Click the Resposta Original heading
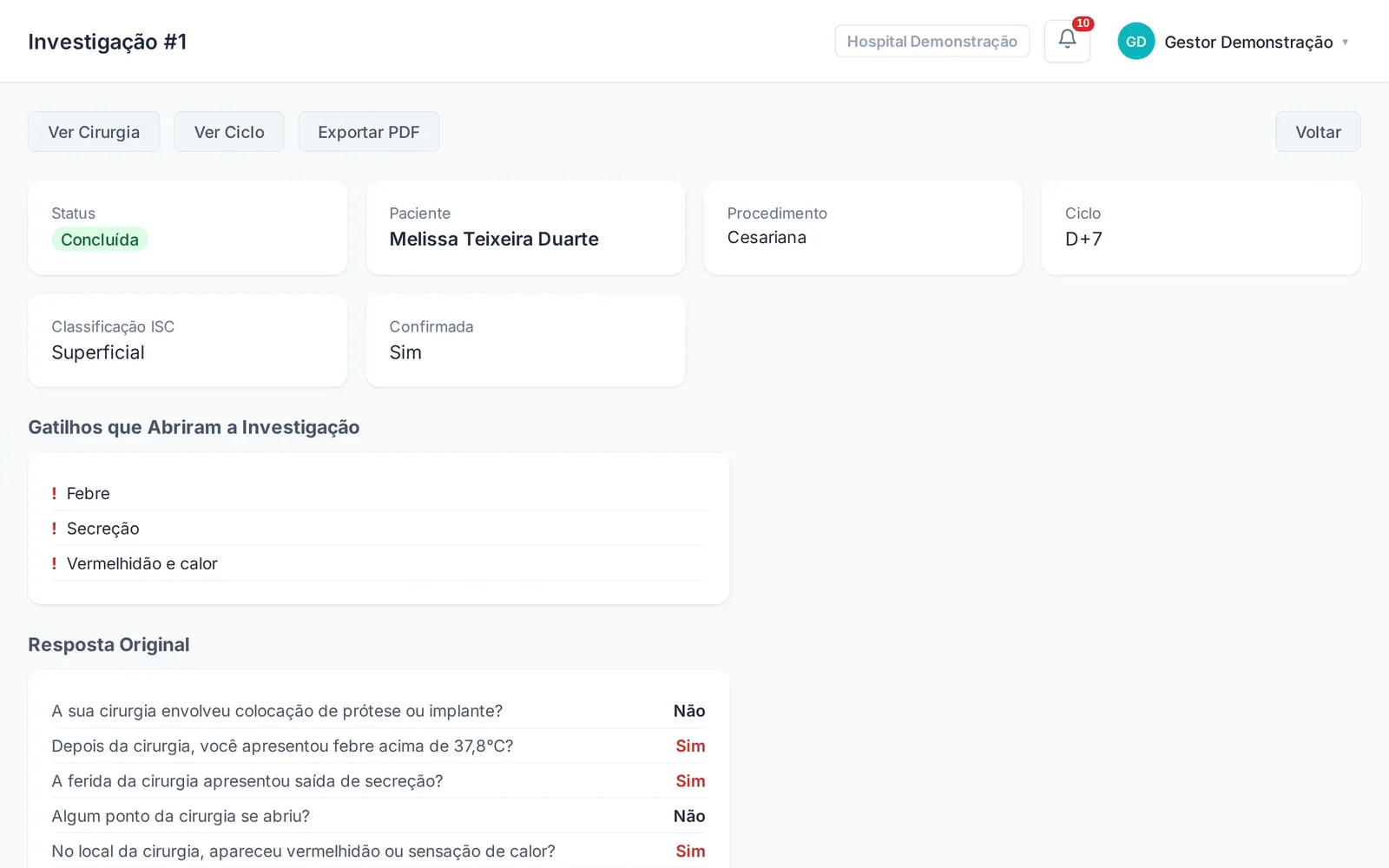The width and height of the screenshot is (1389, 868). pos(109,645)
